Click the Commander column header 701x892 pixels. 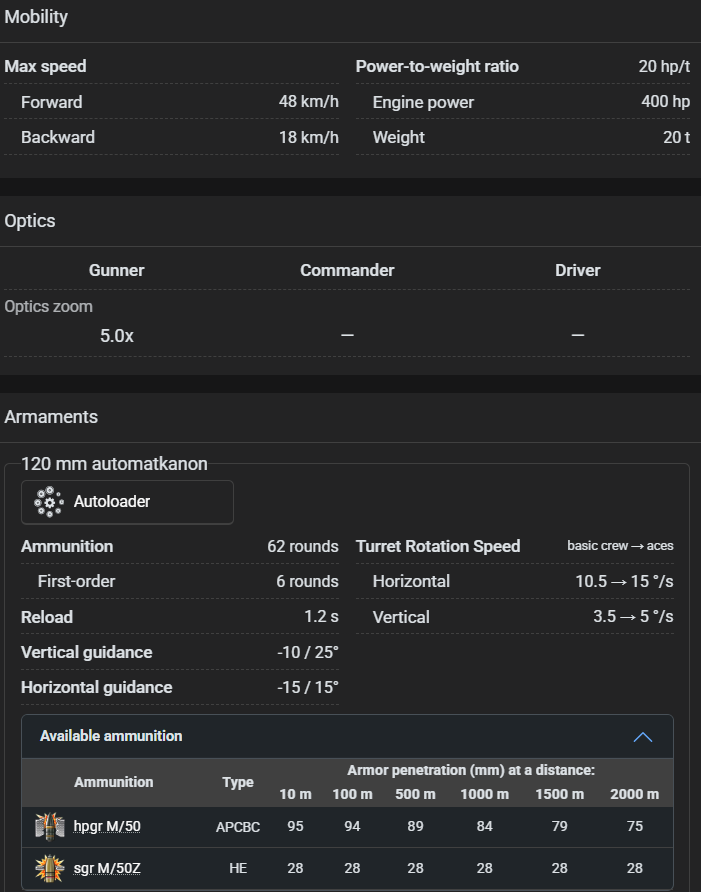coord(347,270)
